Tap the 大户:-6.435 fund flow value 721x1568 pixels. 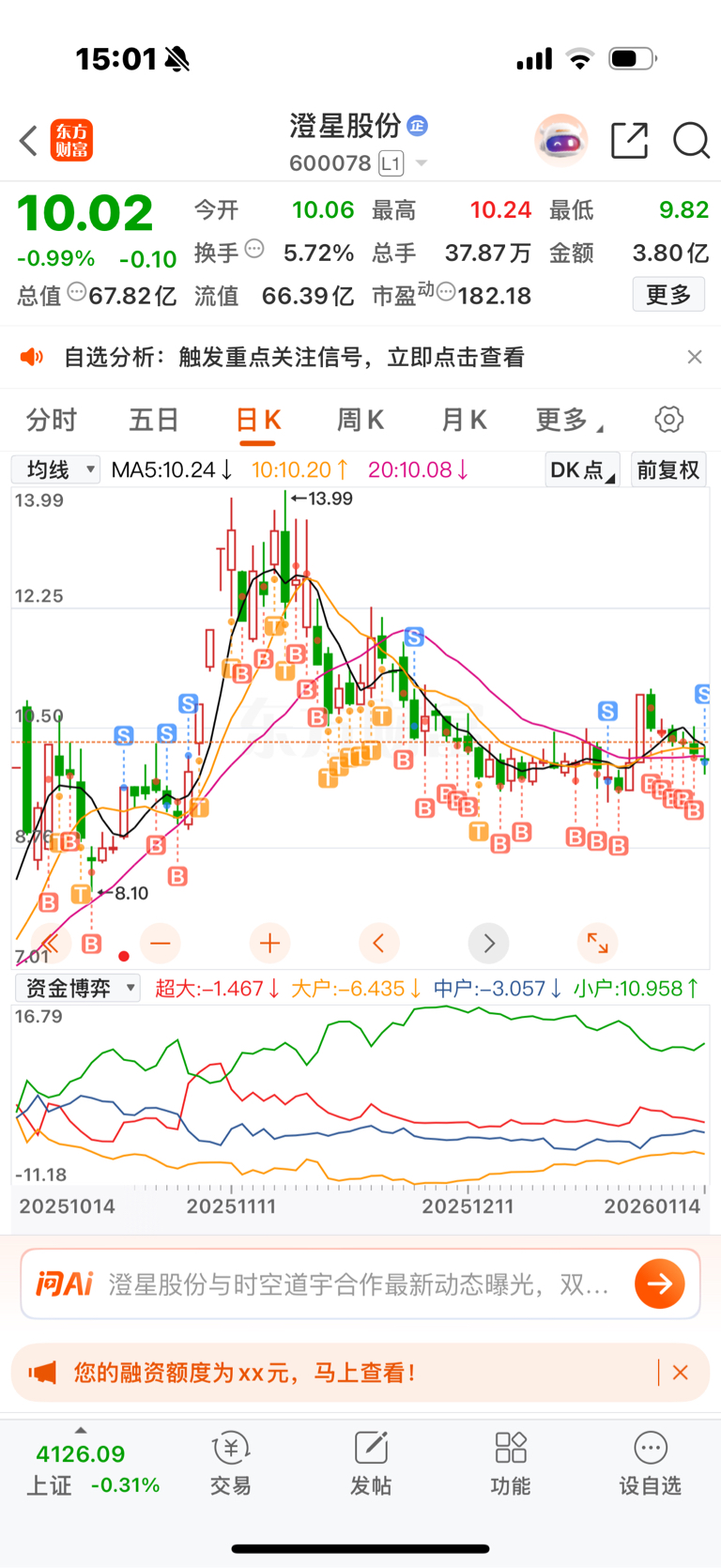pyautogui.click(x=357, y=988)
